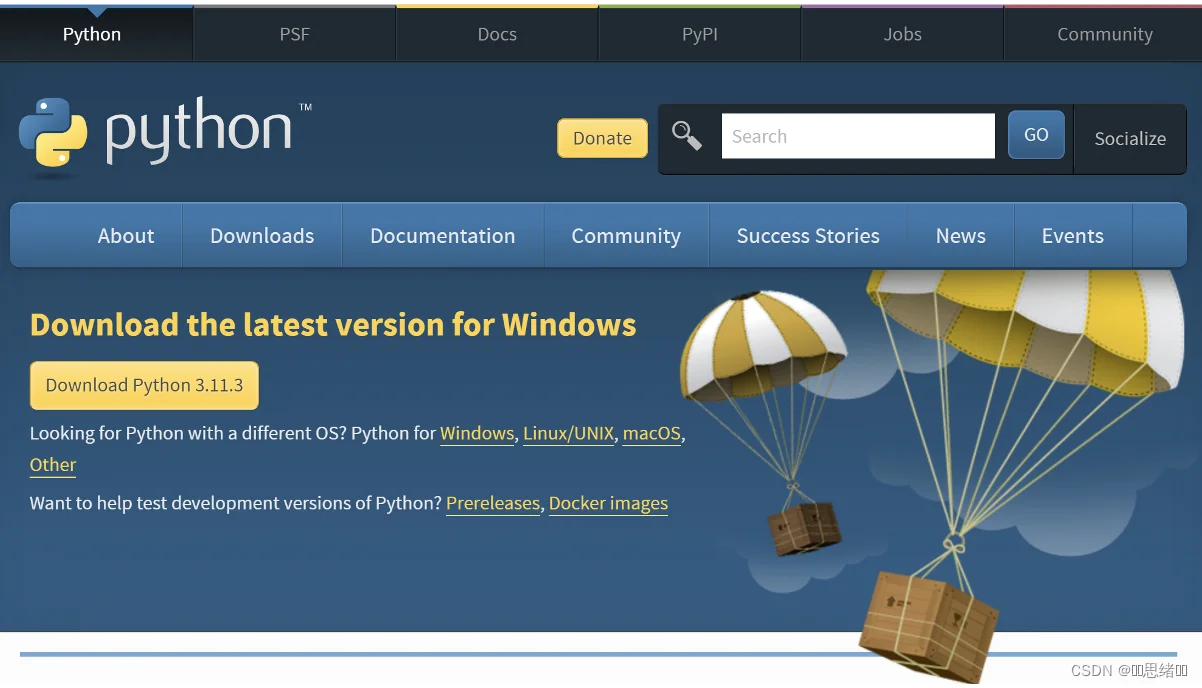The height and width of the screenshot is (688, 1202).
Task: Open the Linux/UNIX link
Action: point(568,433)
